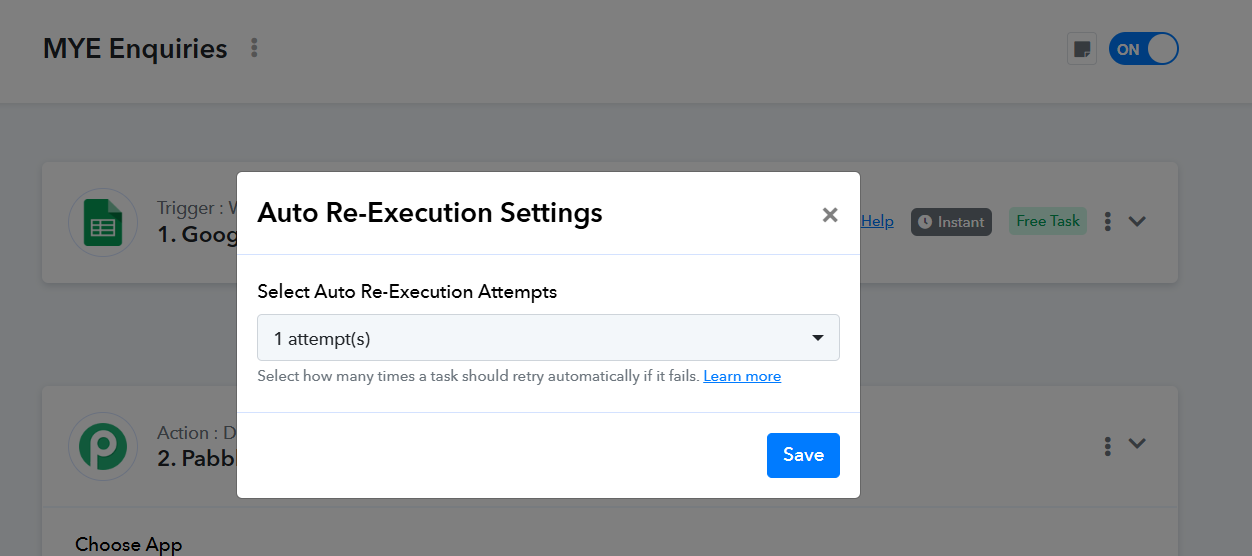Click the MYE Enquiries workflow name
This screenshot has width=1252, height=556.
click(135, 48)
